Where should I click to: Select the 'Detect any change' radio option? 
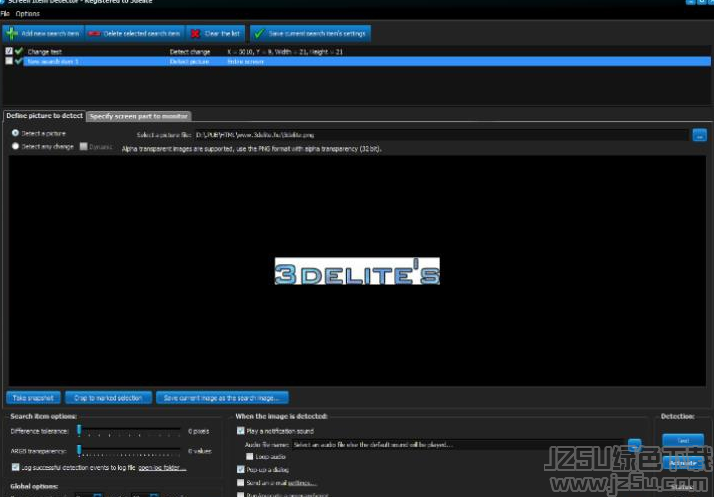tap(15, 146)
